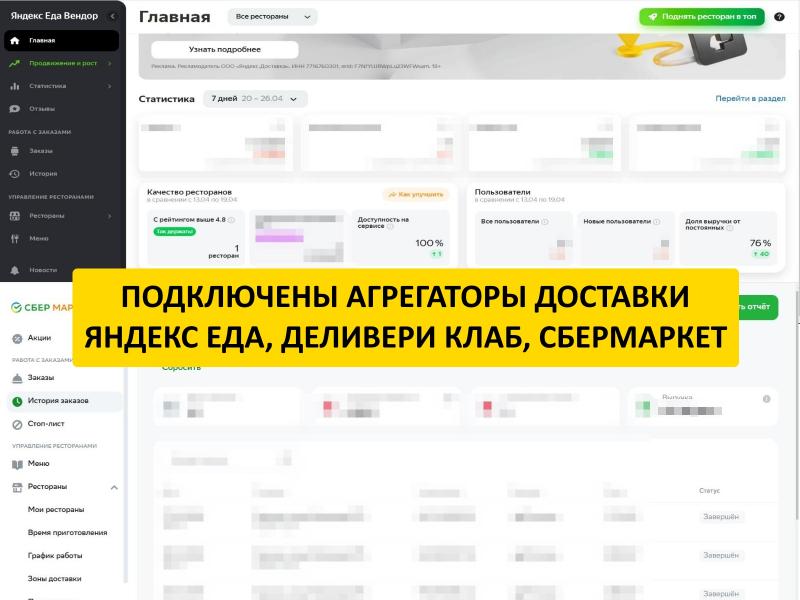Click info icon beside С рейтингом выше 4.8
This screenshot has height=600, width=800.
(x=231, y=220)
